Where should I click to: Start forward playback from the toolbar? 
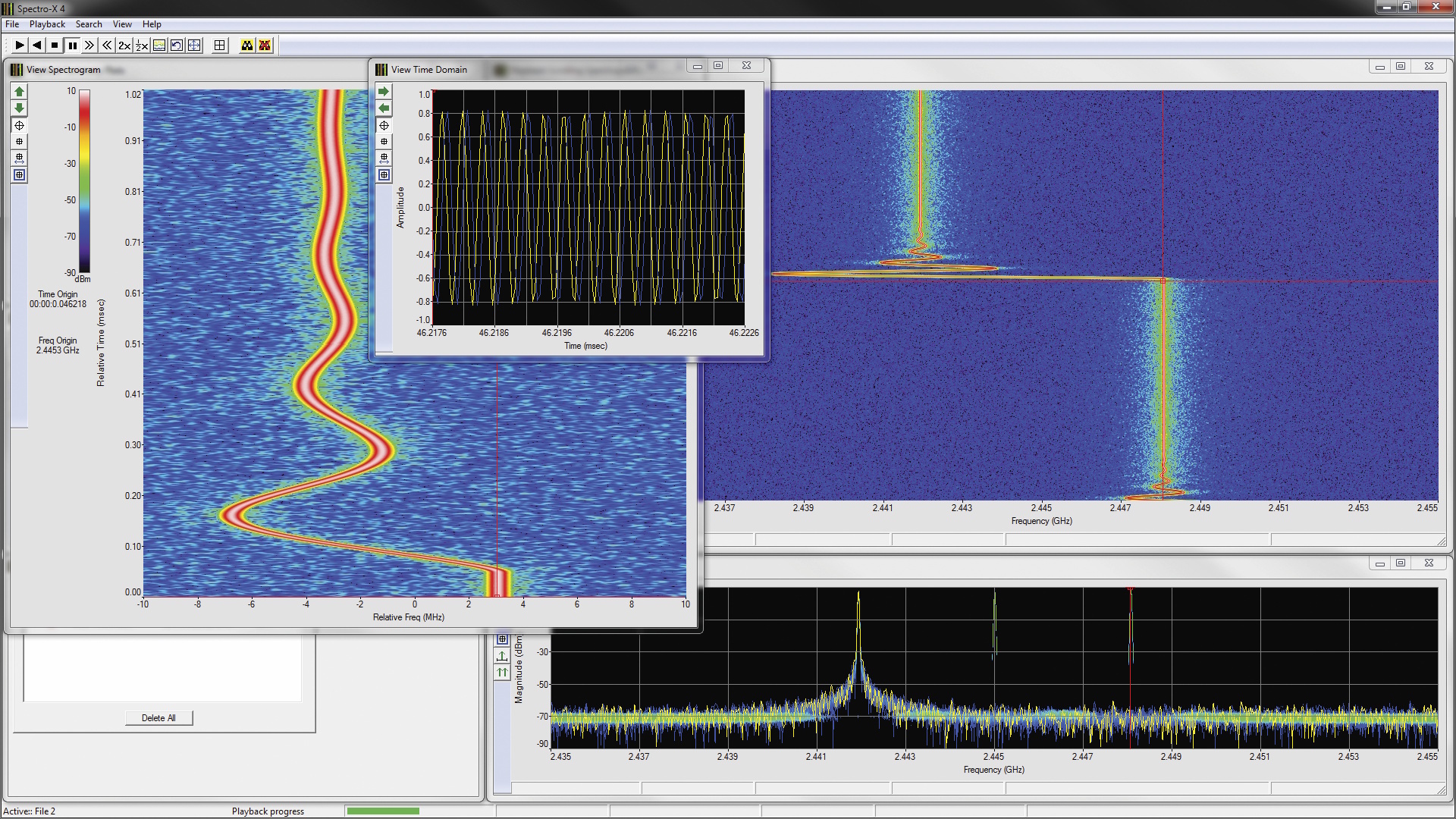pyautogui.click(x=20, y=45)
